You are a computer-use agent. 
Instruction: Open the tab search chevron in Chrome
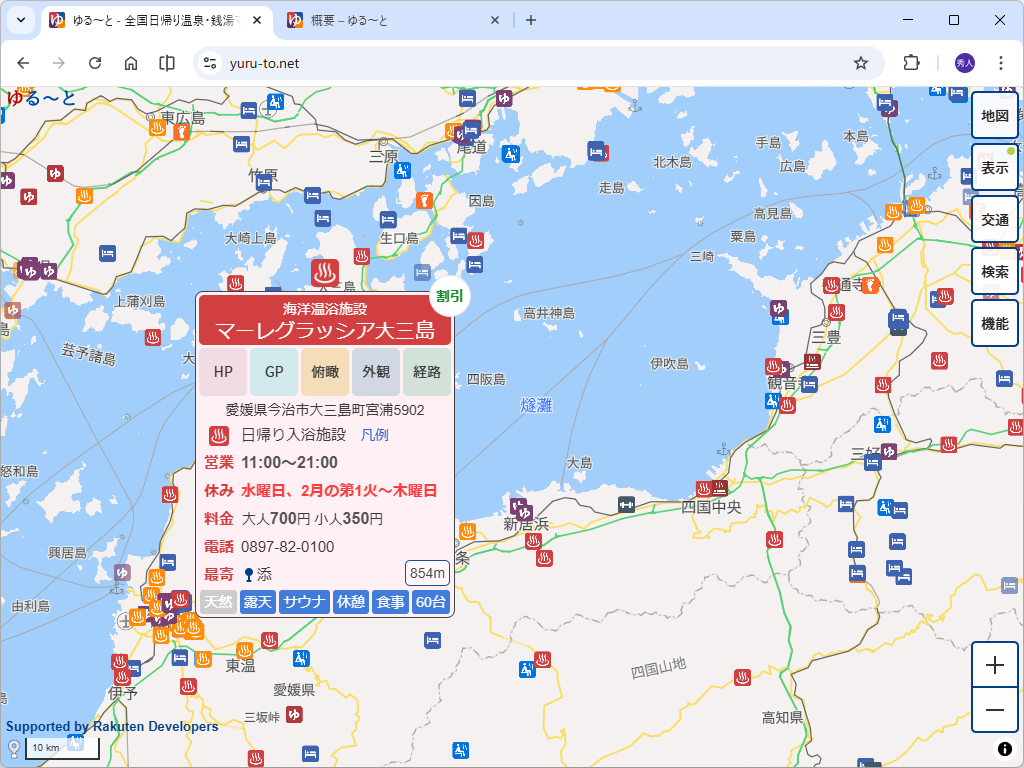click(20, 20)
